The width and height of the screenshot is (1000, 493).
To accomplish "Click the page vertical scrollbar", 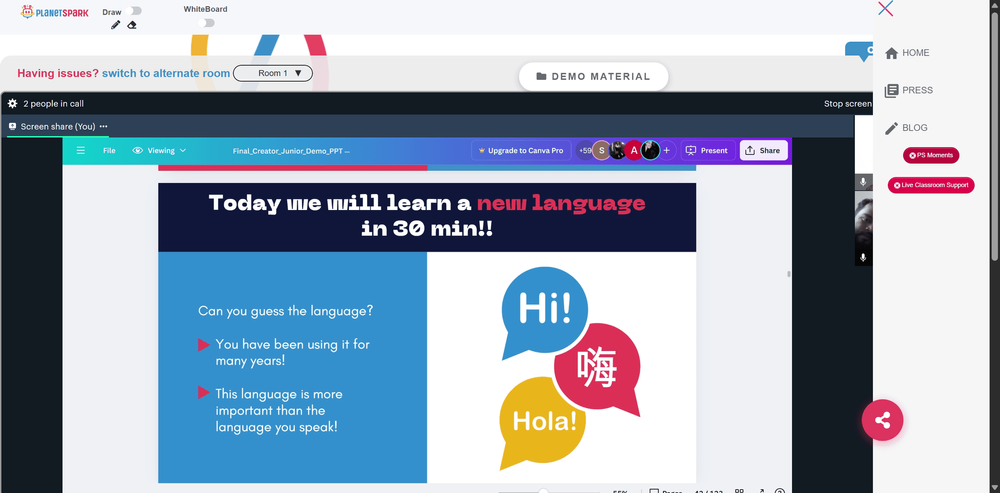I will tap(995, 134).
